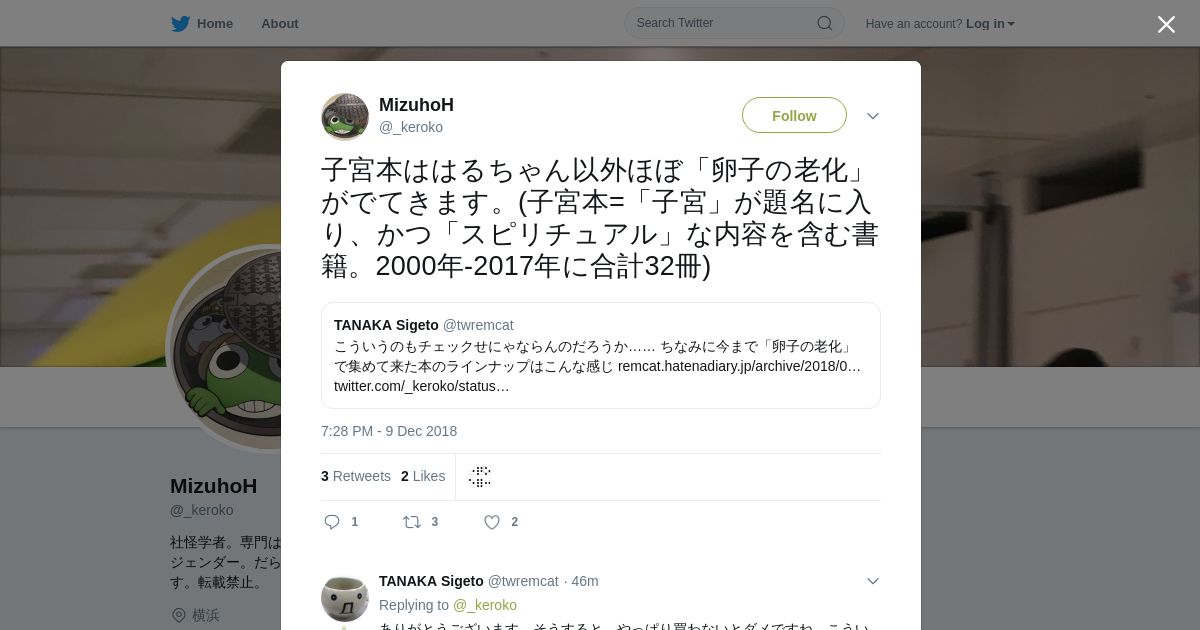Go to Home in the top navigation
The width and height of the screenshot is (1200, 630).
(x=214, y=23)
